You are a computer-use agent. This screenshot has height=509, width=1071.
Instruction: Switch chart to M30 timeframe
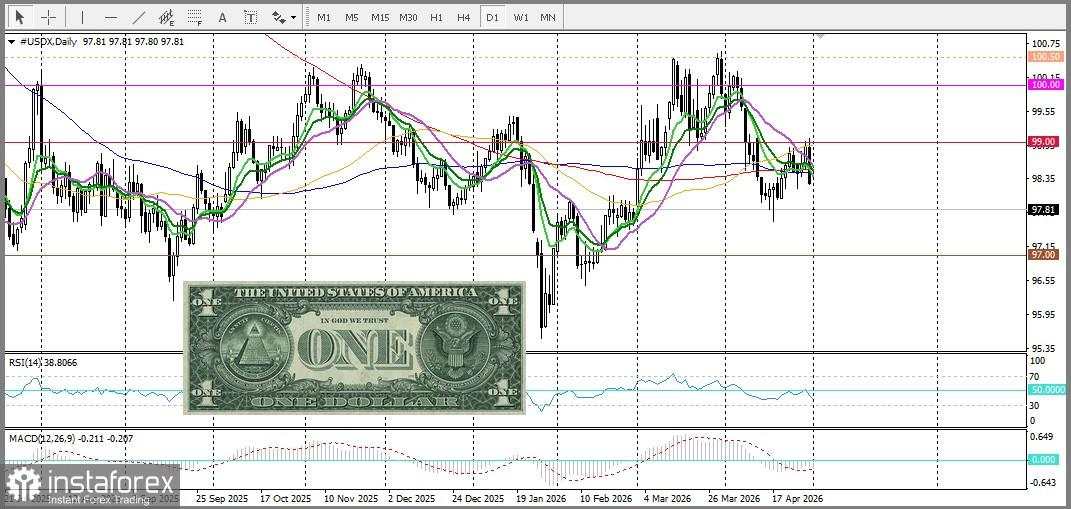pyautogui.click(x=408, y=17)
